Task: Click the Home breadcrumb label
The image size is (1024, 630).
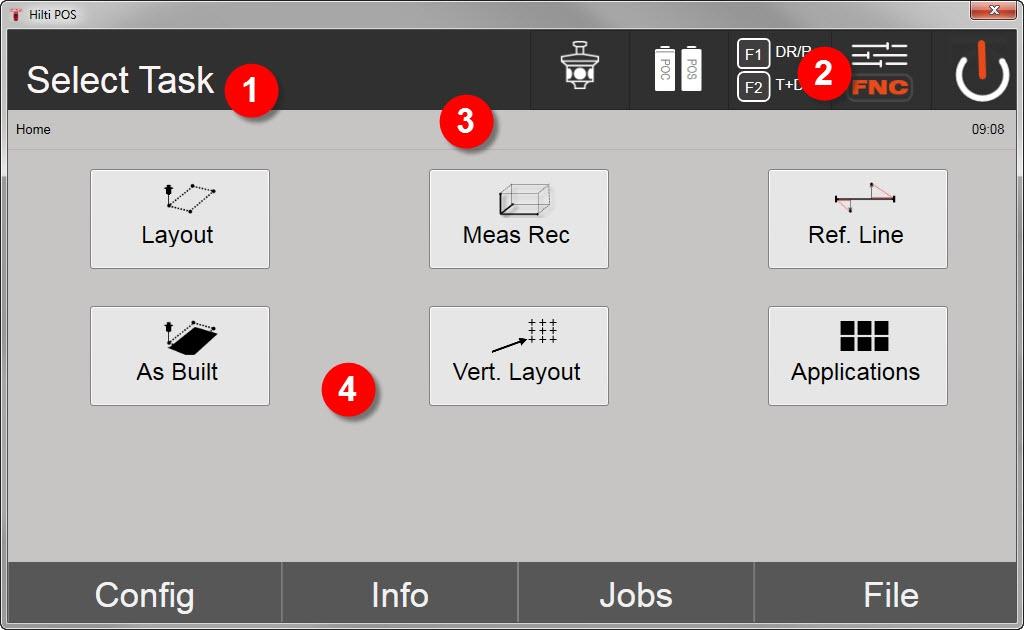Action: (x=33, y=129)
